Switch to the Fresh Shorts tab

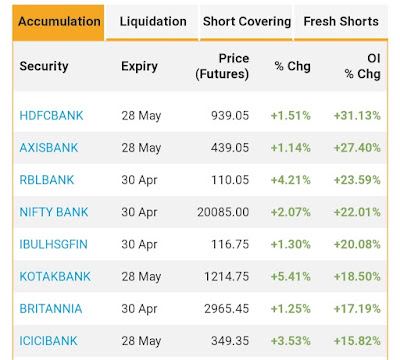(x=341, y=22)
